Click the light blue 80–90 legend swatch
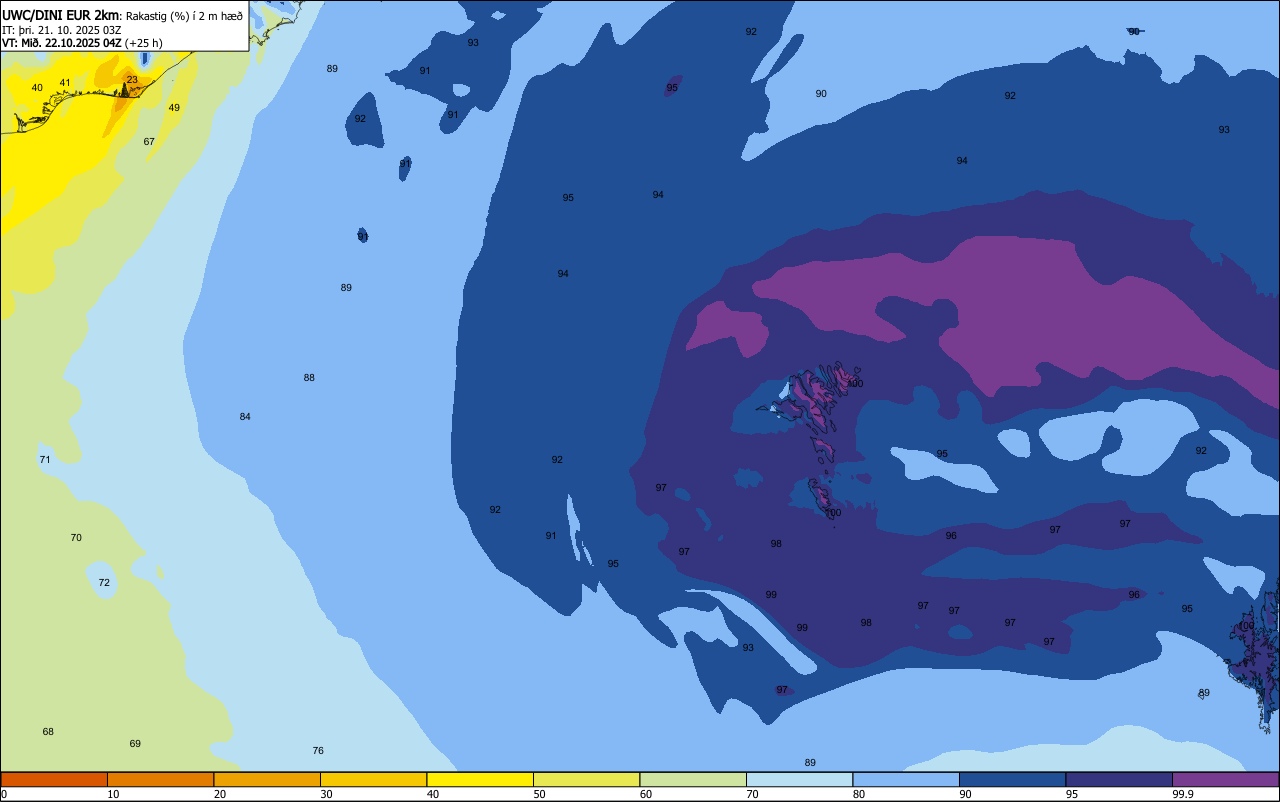Screen dimensions: 1280x802 click(x=906, y=779)
